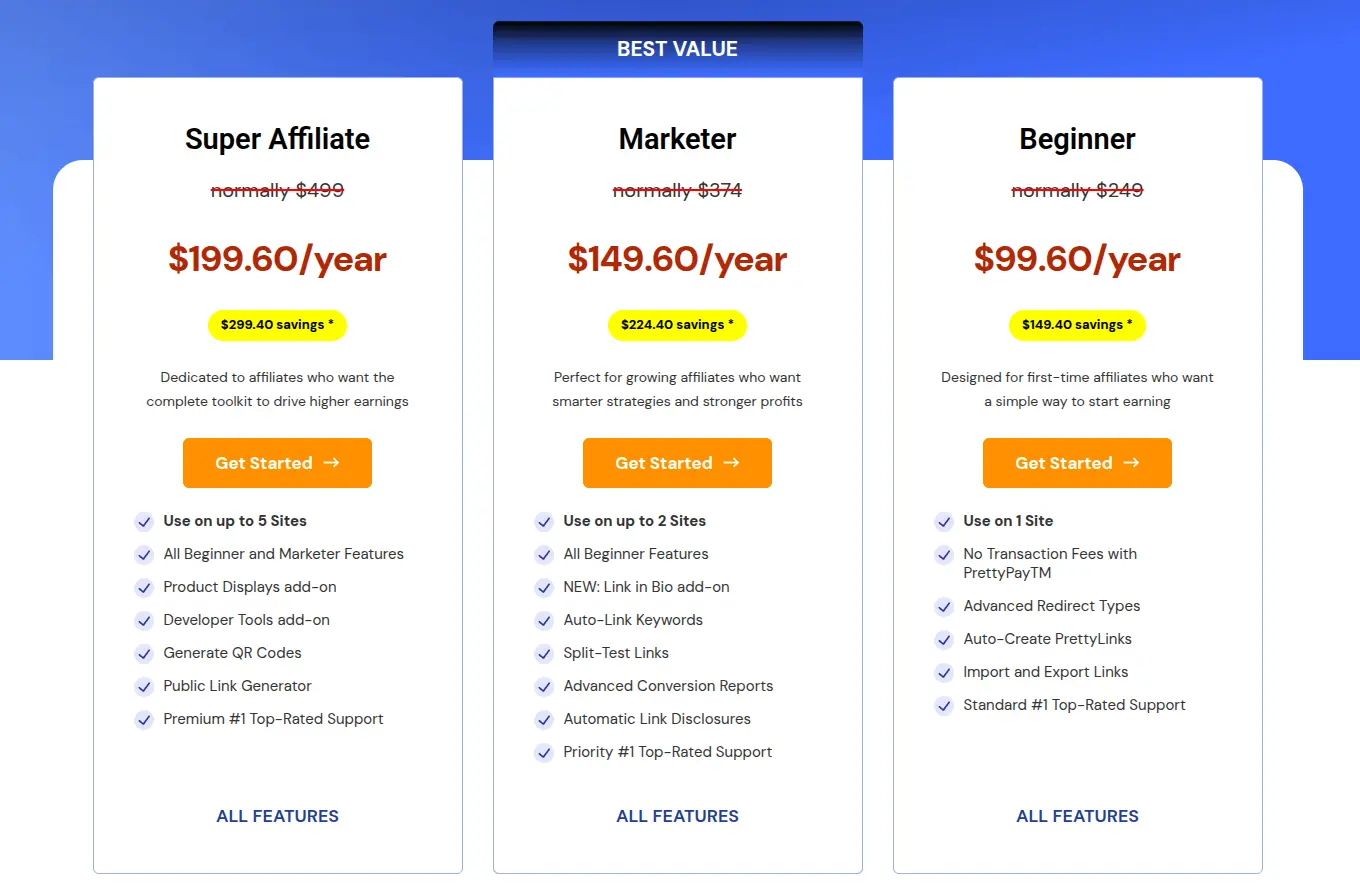Click checkmark icon beside Advanced Redirect Types
Viewport: 1360px width, 895px height.
944,607
